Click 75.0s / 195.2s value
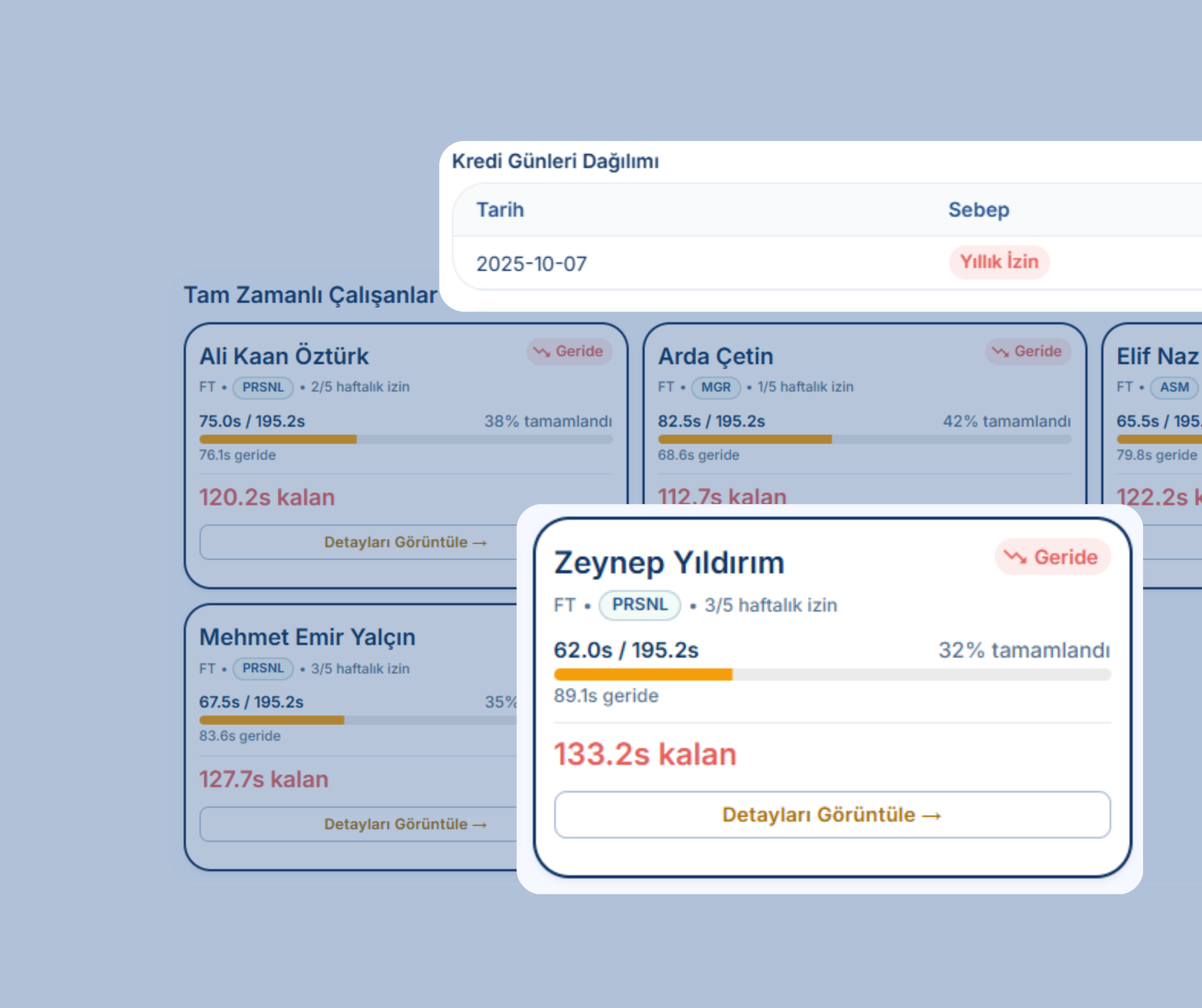The height and width of the screenshot is (1008, 1202). [x=252, y=421]
